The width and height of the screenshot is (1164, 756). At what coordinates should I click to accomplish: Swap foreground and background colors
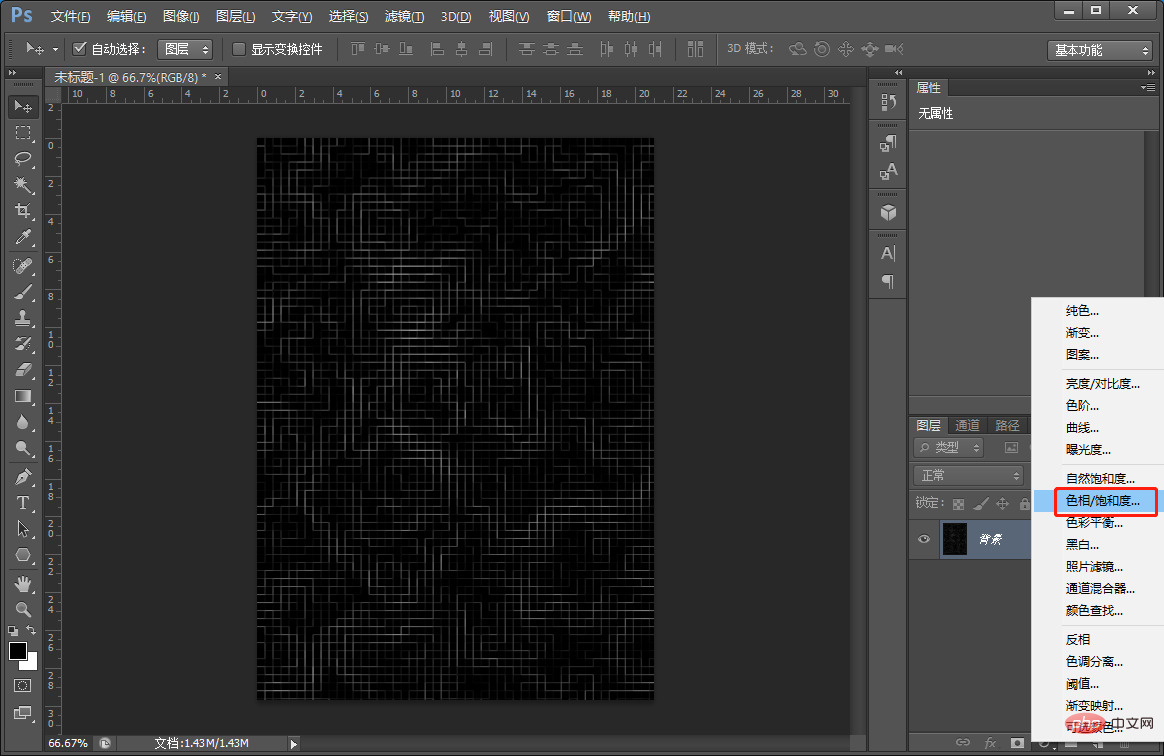[x=31, y=630]
